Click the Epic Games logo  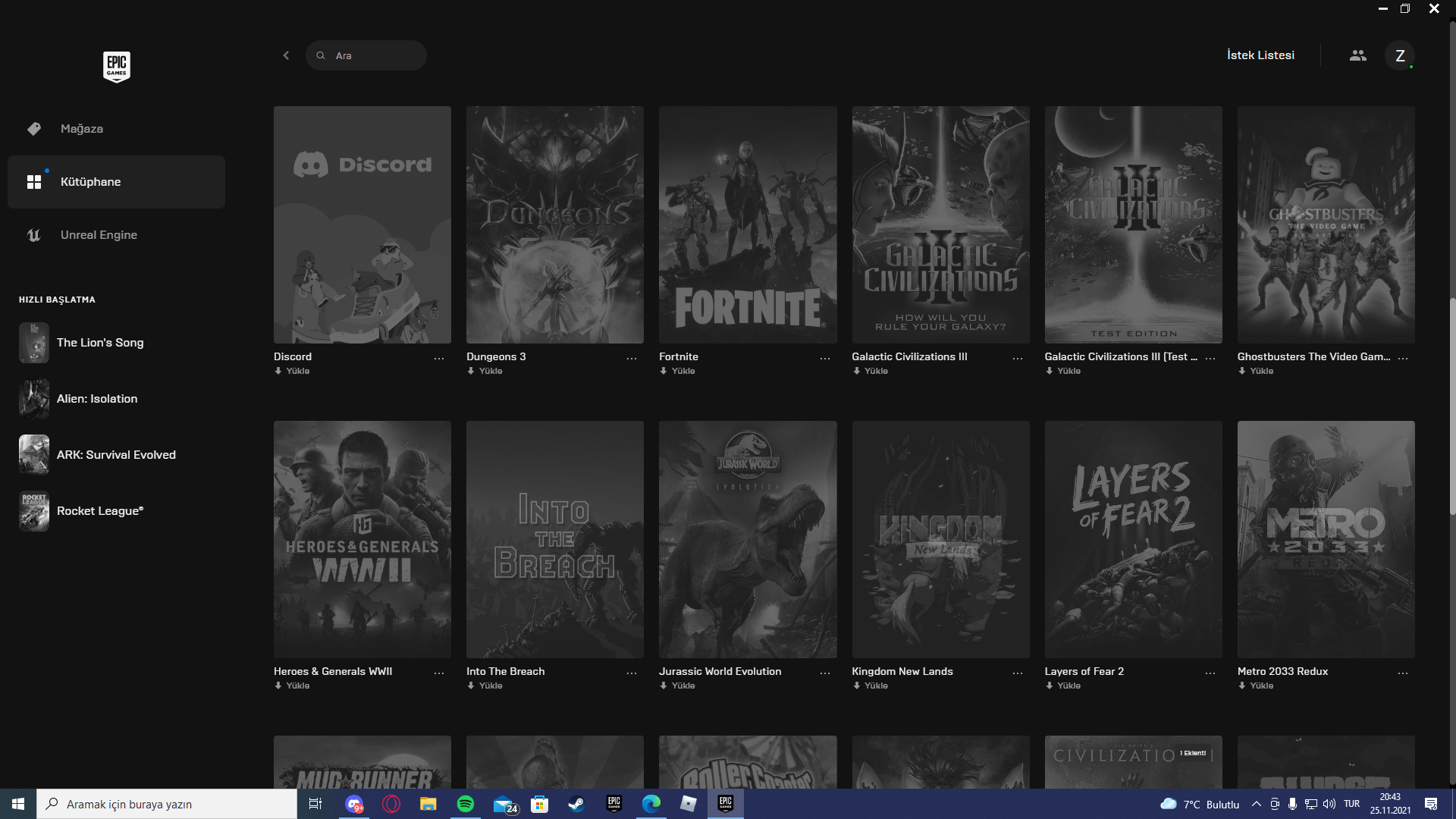tap(117, 67)
